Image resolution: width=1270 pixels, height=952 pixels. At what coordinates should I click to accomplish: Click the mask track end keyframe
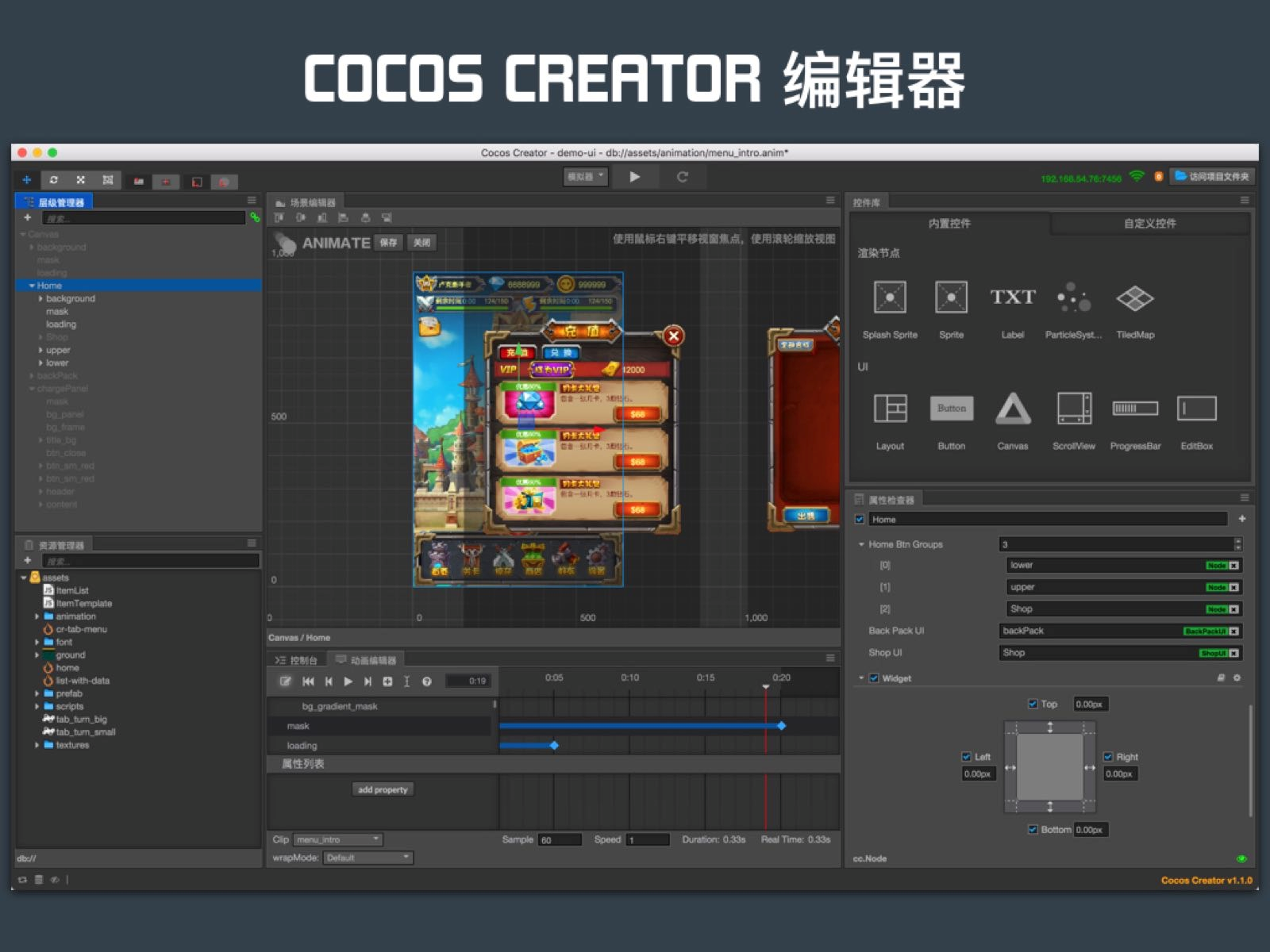click(x=782, y=726)
